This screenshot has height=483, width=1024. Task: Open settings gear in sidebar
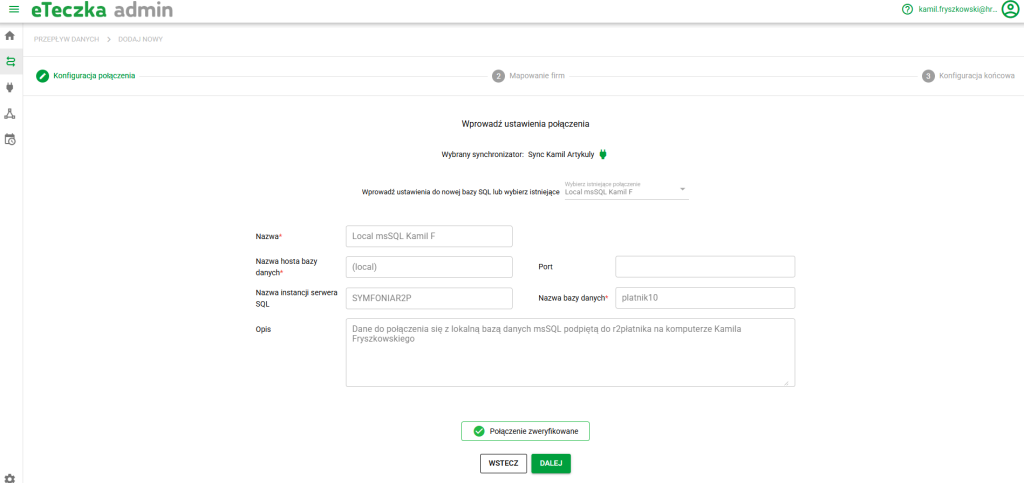(x=10, y=477)
